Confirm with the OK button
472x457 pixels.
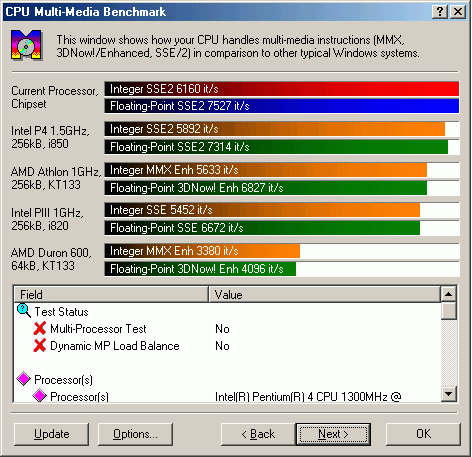click(x=423, y=434)
